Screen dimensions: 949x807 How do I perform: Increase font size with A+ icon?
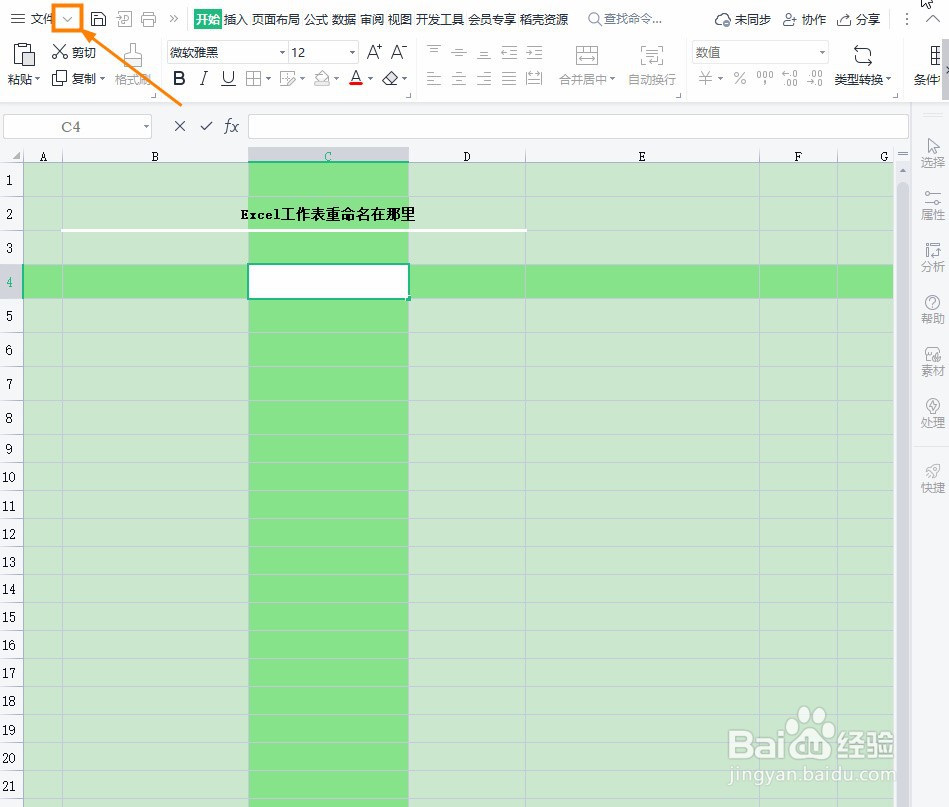tap(374, 52)
